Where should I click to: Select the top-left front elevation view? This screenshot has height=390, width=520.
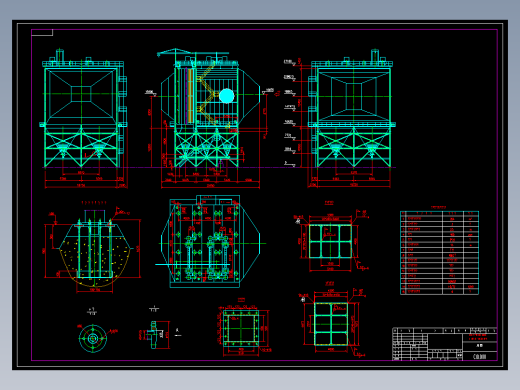(83, 118)
